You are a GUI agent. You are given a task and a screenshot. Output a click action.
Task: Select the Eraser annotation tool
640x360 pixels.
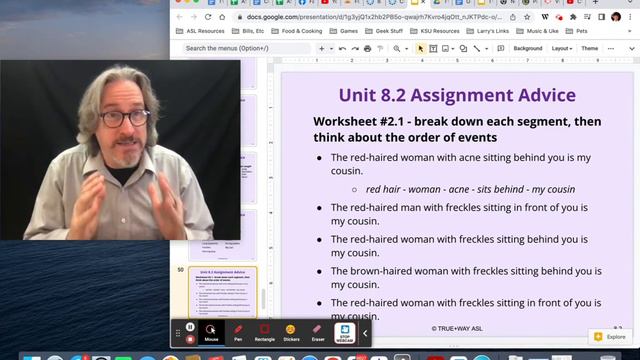pyautogui.click(x=318, y=333)
